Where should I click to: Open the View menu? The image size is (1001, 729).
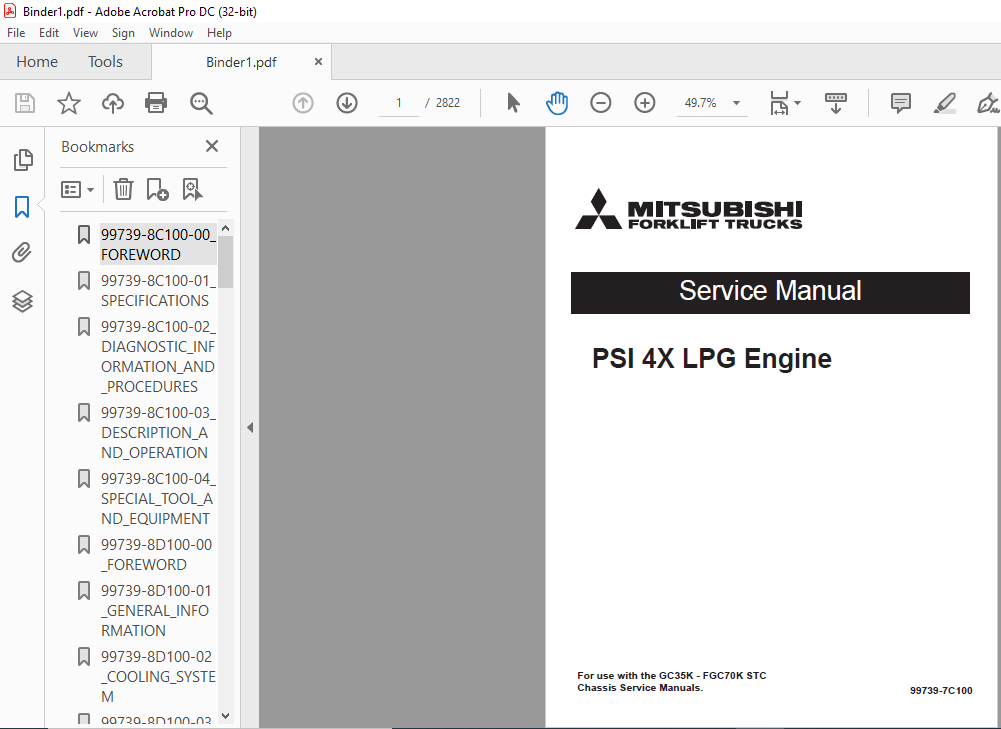[85, 33]
